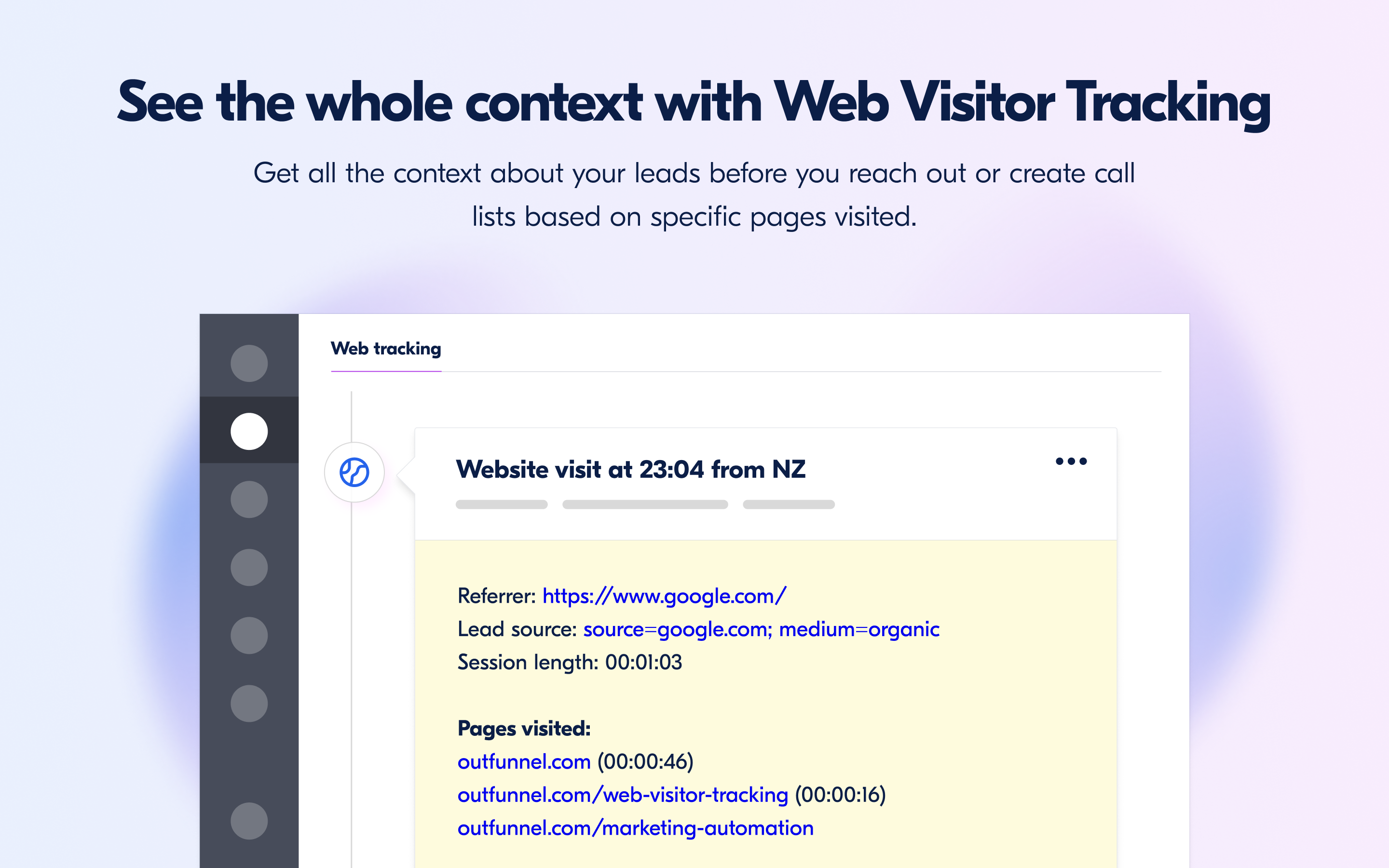Click the source=google.com; medium=organic link

[761, 630]
